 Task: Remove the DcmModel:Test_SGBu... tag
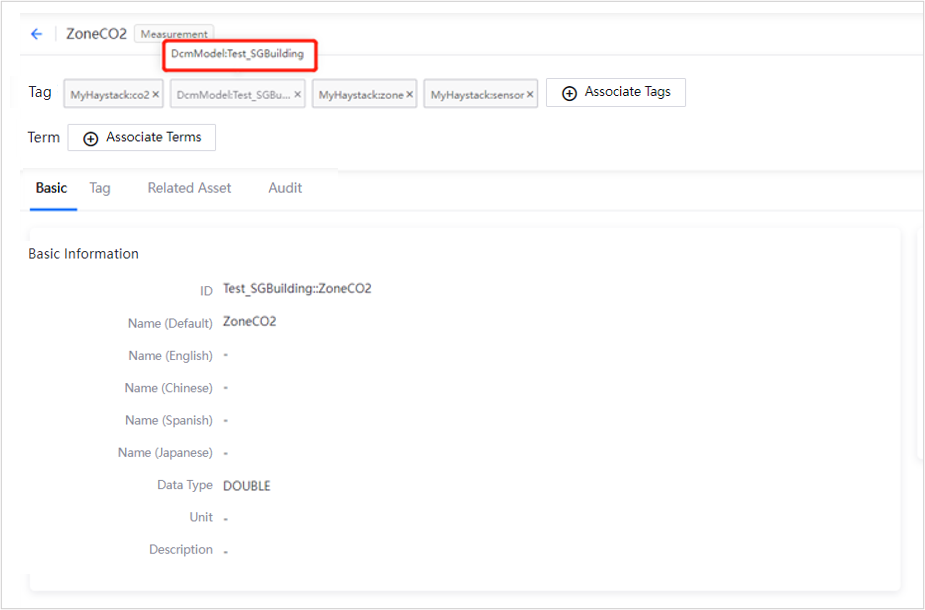point(297,95)
